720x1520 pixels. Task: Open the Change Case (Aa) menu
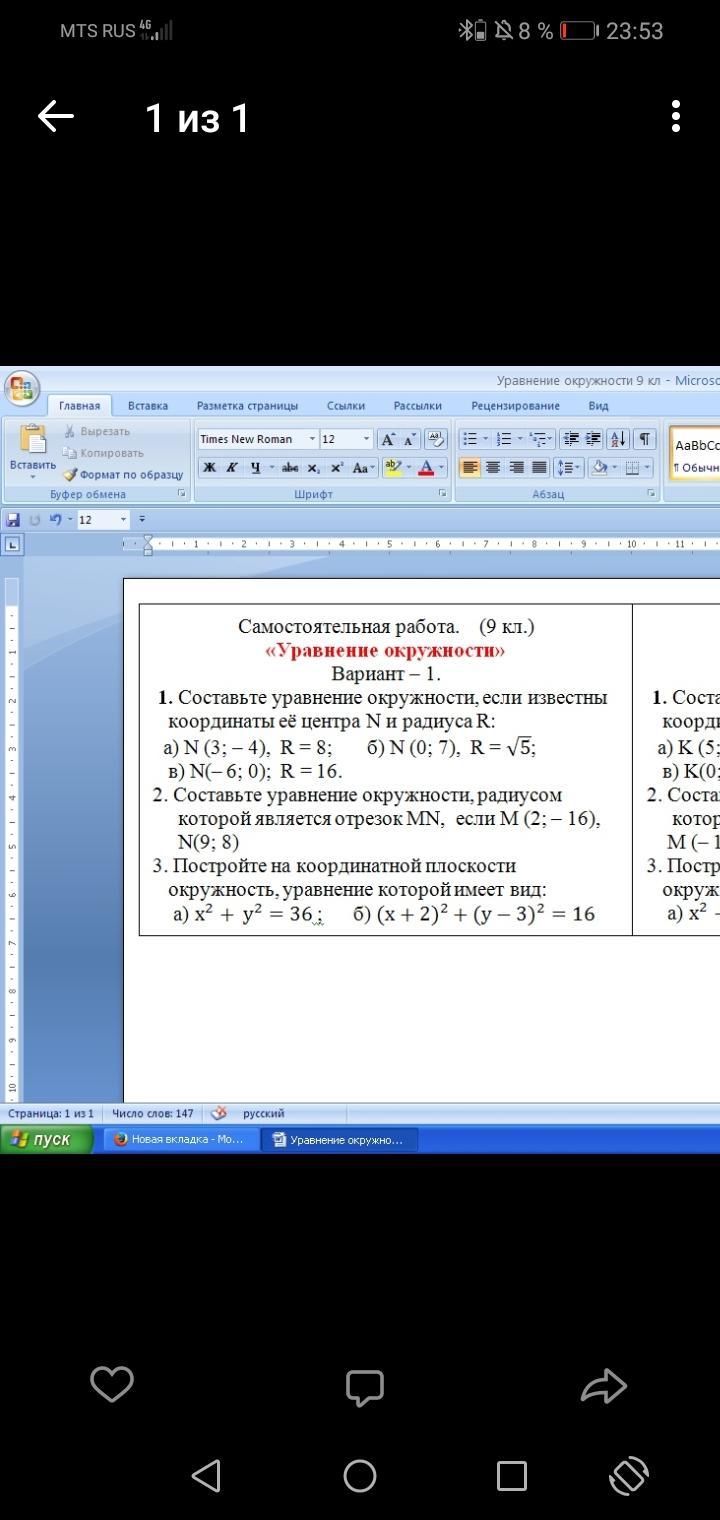pos(362,467)
